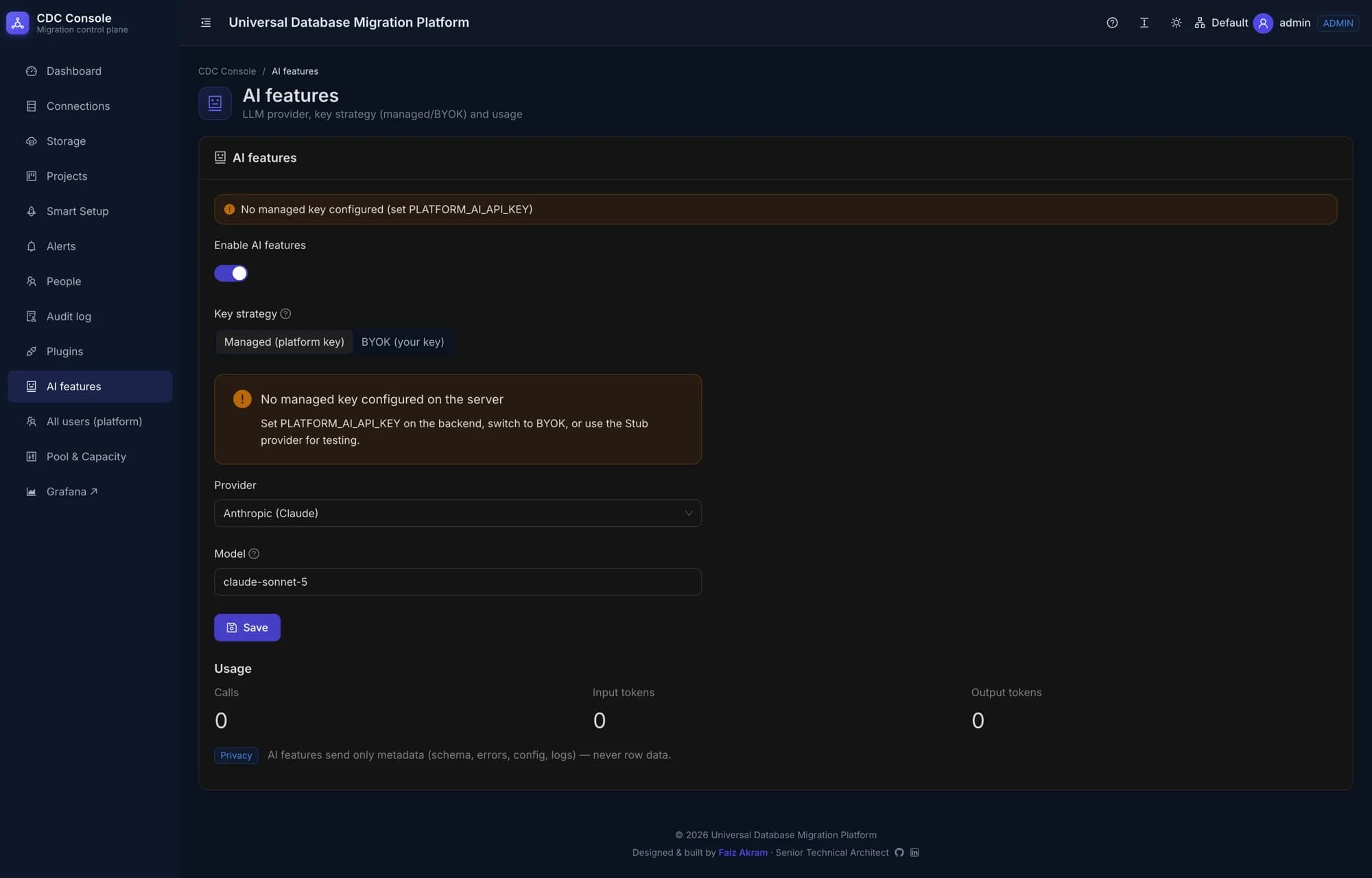Click the All users (platform) icon

point(31,421)
